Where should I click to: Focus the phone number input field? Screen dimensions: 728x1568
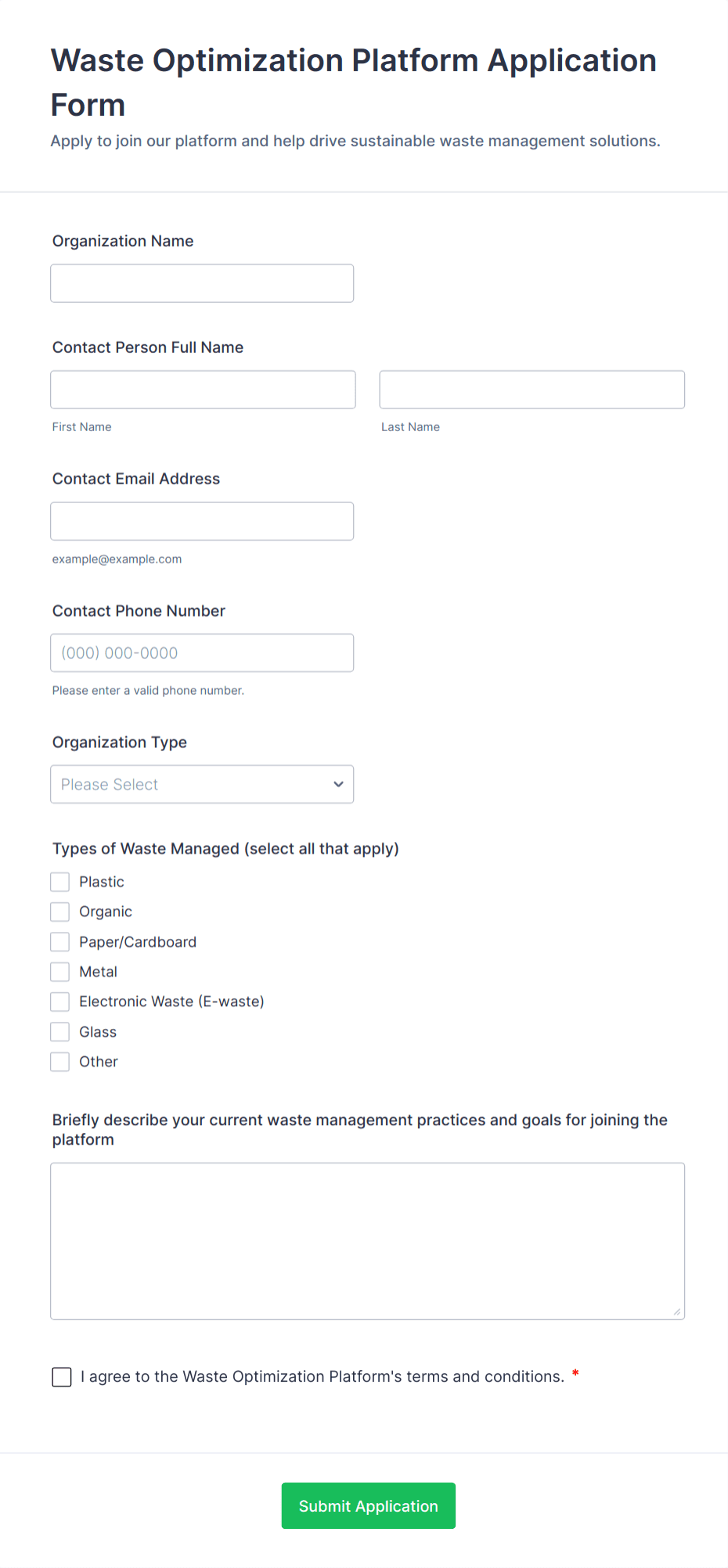[201, 652]
